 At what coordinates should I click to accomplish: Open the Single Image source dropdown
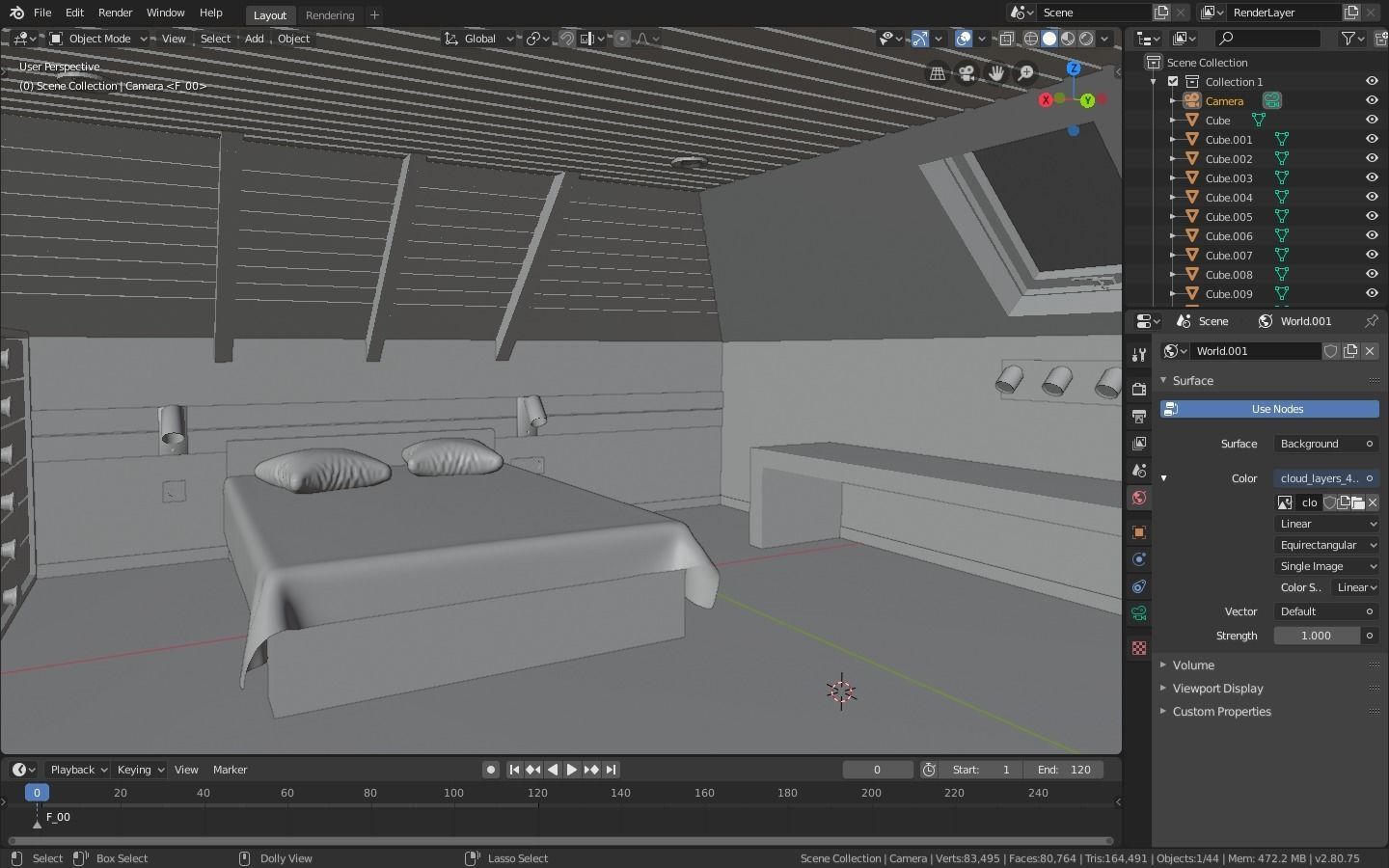pyautogui.click(x=1326, y=566)
